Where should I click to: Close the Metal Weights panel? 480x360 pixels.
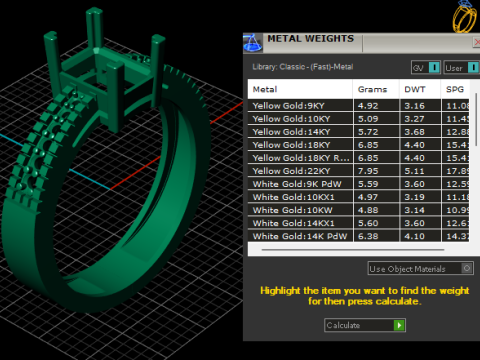(x=477, y=42)
